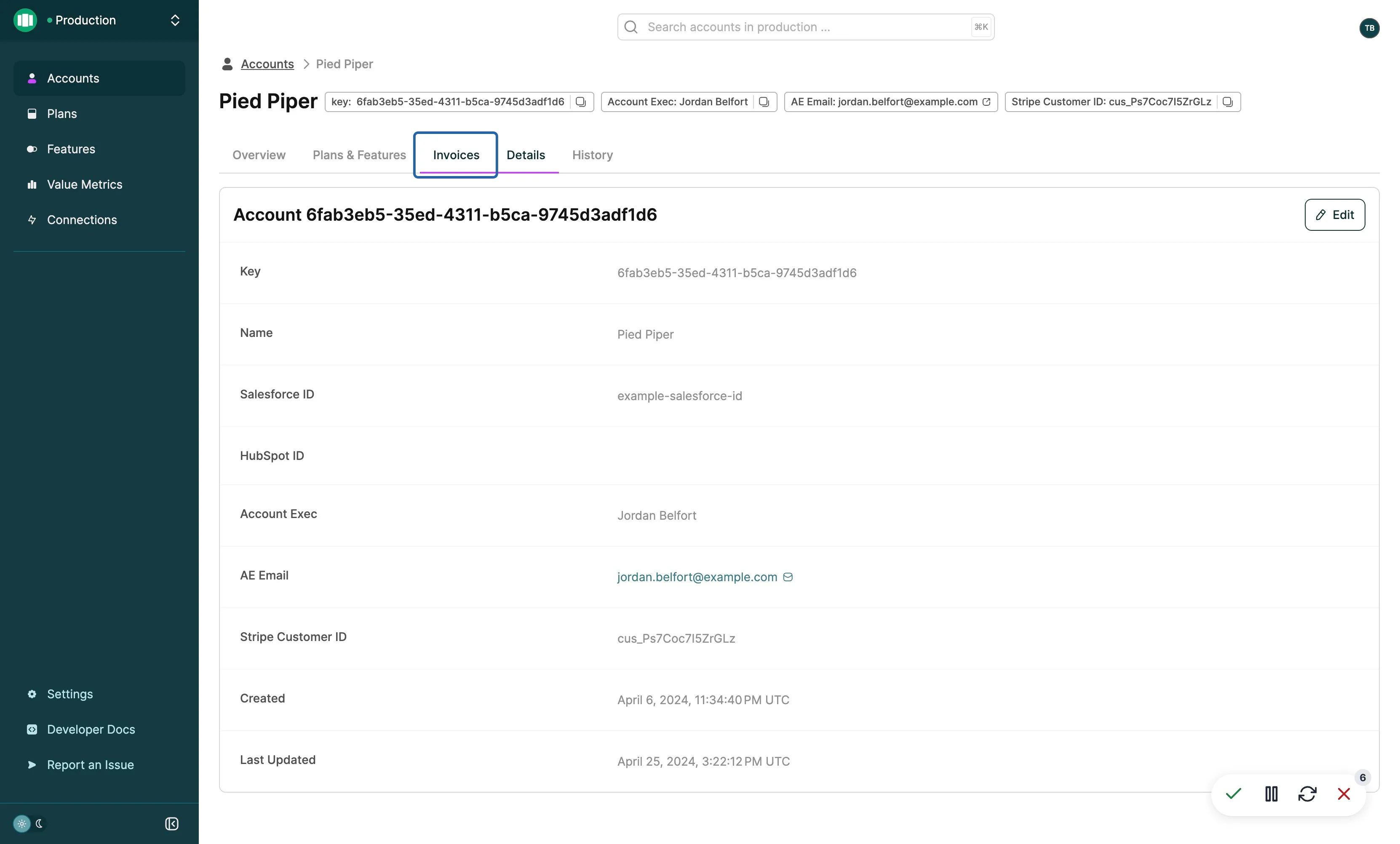1400x844 pixels.
Task: Click the notification count badge 6
Action: (1363, 777)
